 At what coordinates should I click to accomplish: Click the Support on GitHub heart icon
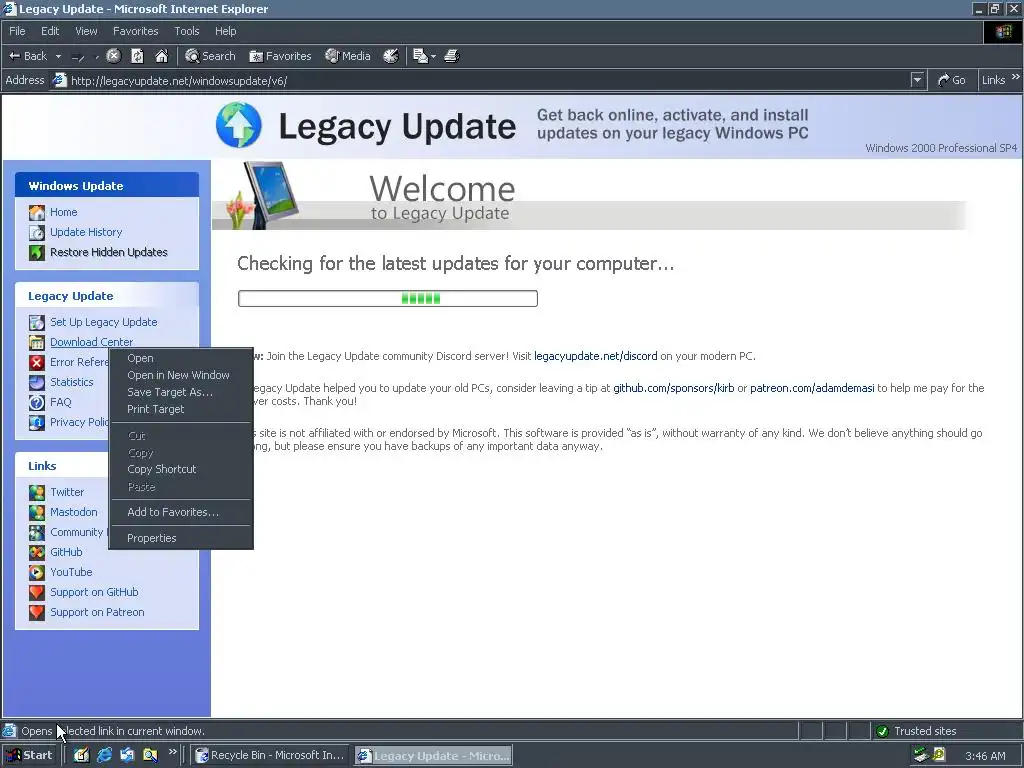[37, 592]
